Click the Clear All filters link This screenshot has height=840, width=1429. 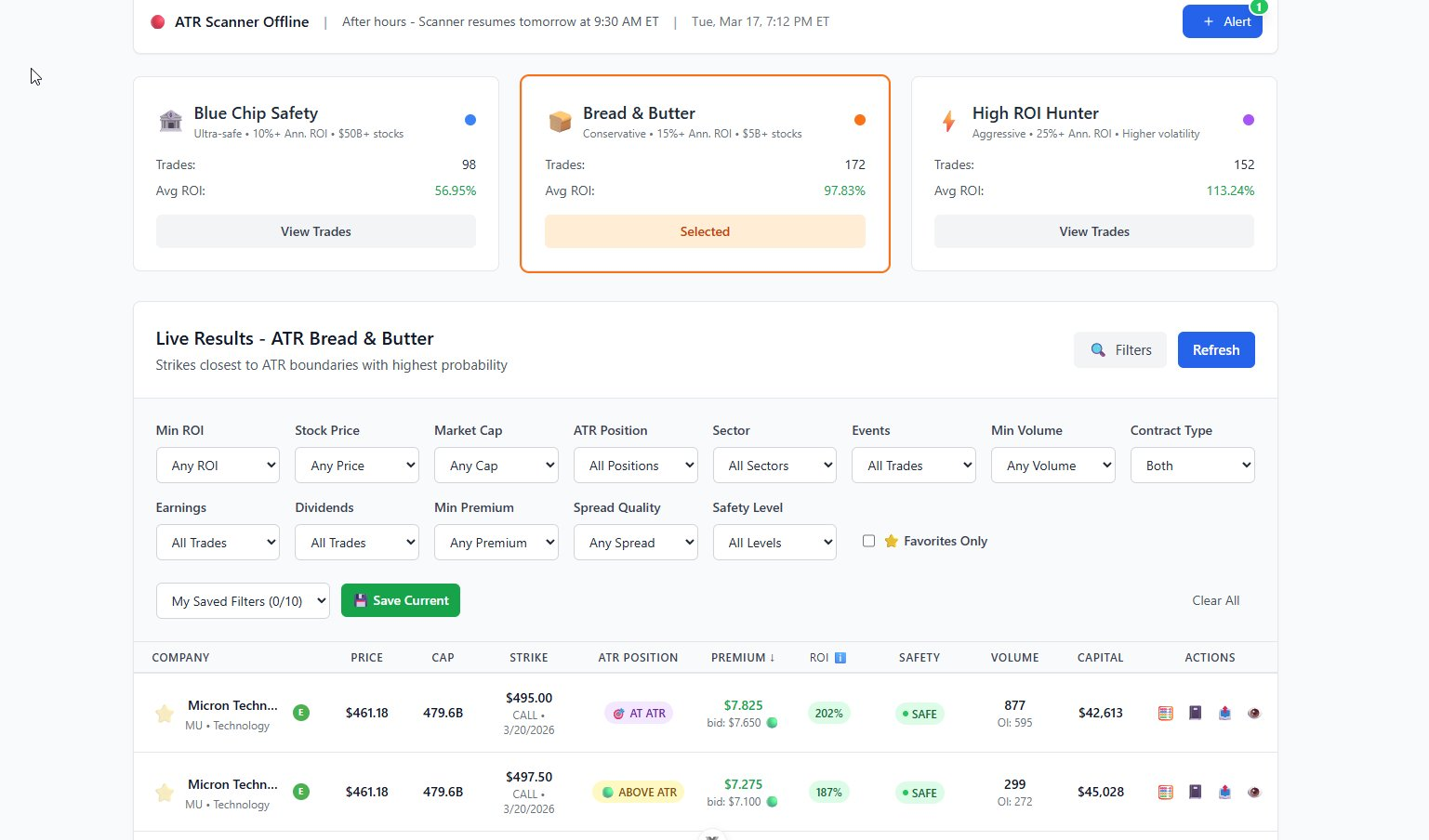point(1216,600)
